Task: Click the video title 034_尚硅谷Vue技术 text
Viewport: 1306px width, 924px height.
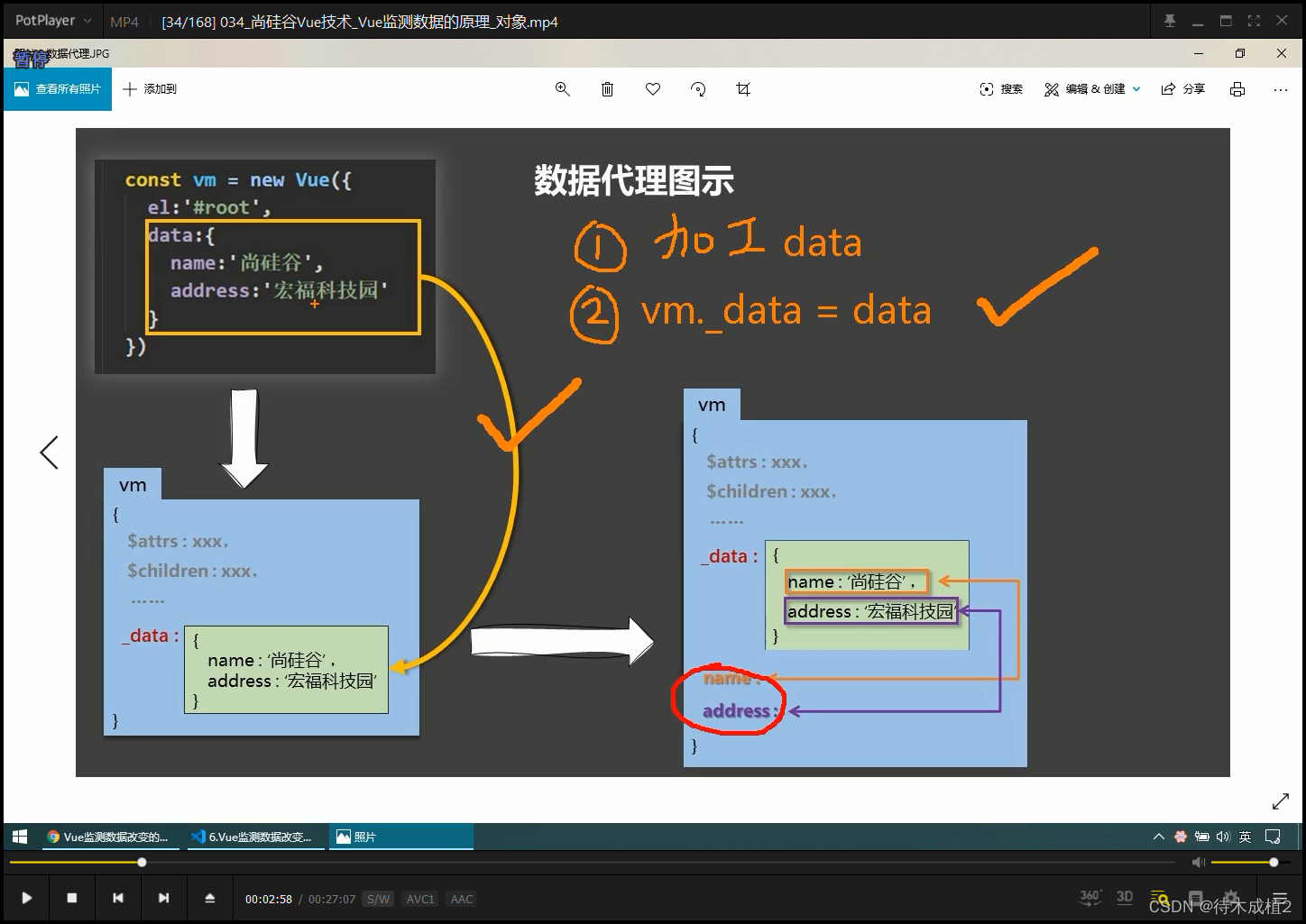Action: point(361,22)
